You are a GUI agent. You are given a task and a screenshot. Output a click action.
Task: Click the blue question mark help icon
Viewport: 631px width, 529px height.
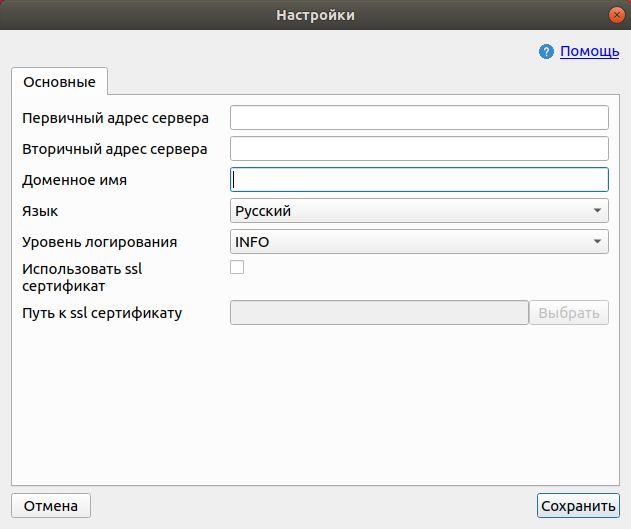pyautogui.click(x=546, y=51)
